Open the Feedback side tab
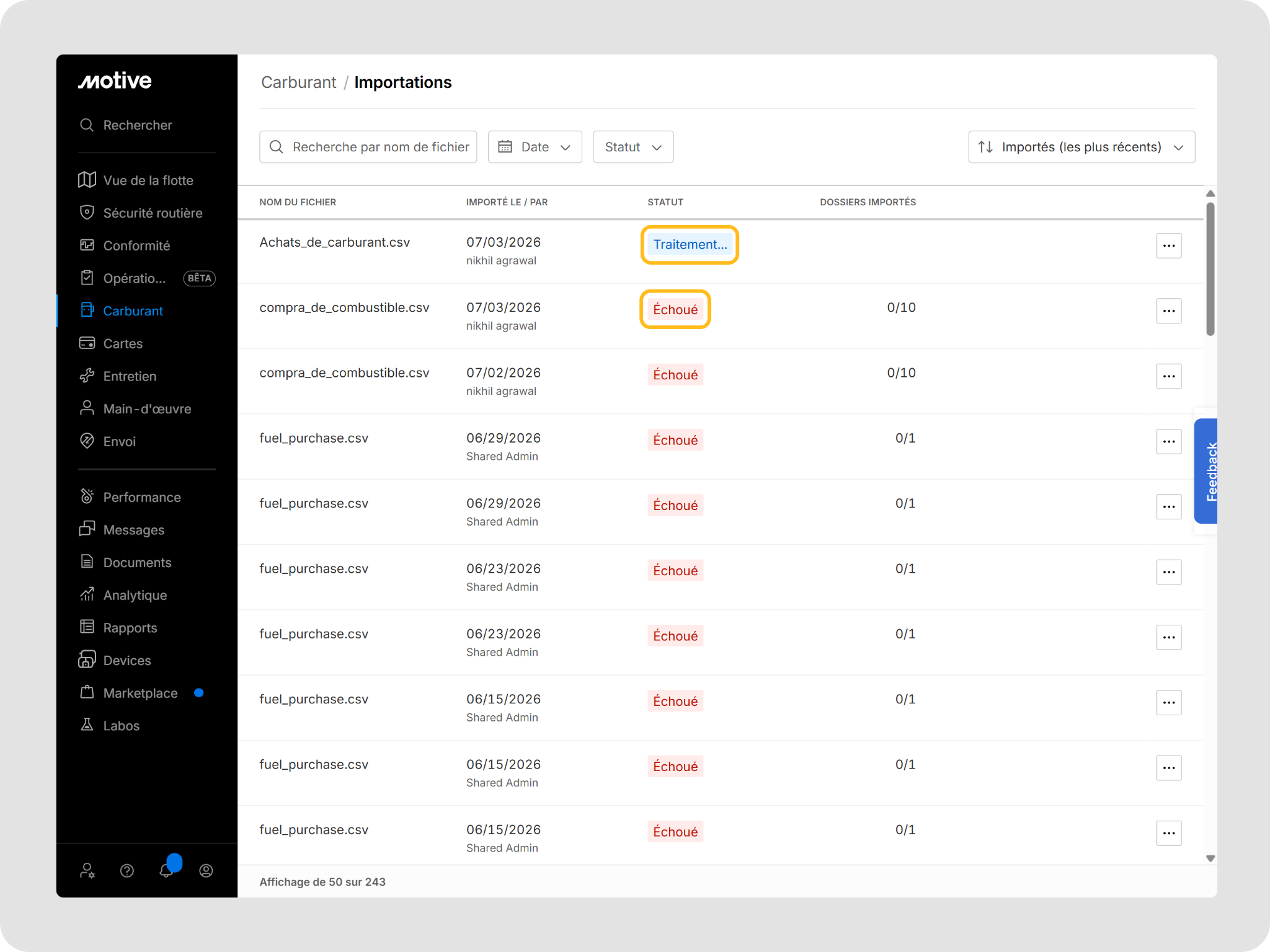 pos(1206,471)
